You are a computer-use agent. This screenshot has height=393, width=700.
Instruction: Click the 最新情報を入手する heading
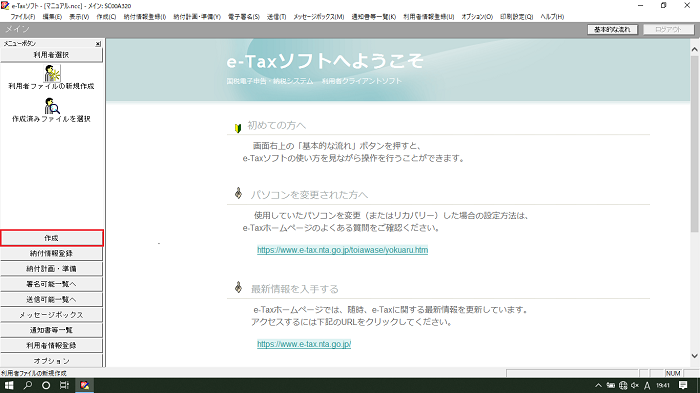coord(295,289)
